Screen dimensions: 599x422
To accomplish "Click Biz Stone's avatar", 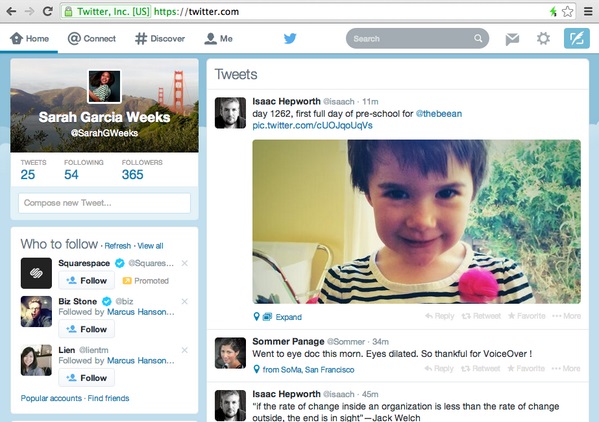I will coord(36,312).
